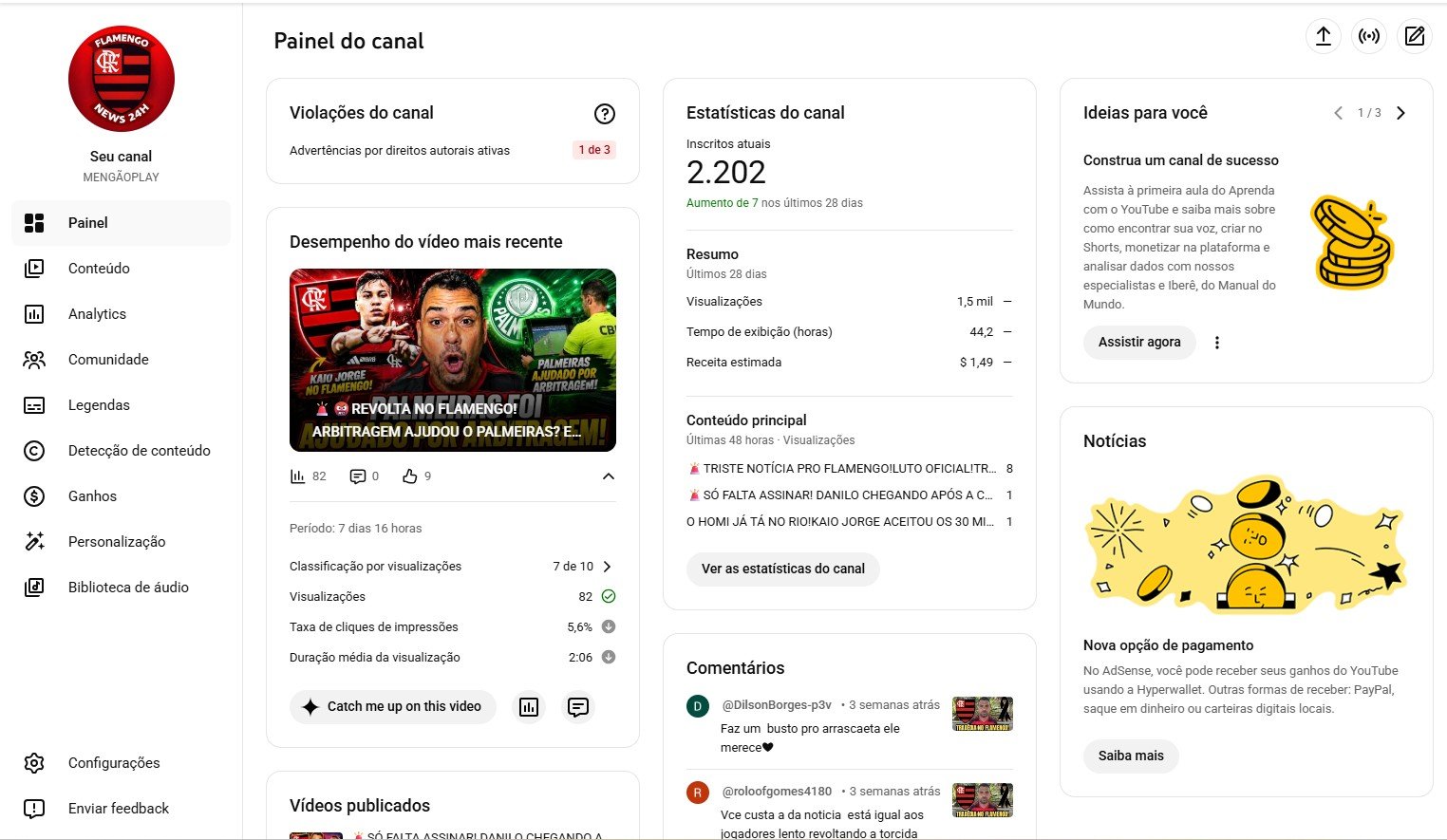Click Receita estimada row
Screen dimensions: 1447x840
pos(849,363)
